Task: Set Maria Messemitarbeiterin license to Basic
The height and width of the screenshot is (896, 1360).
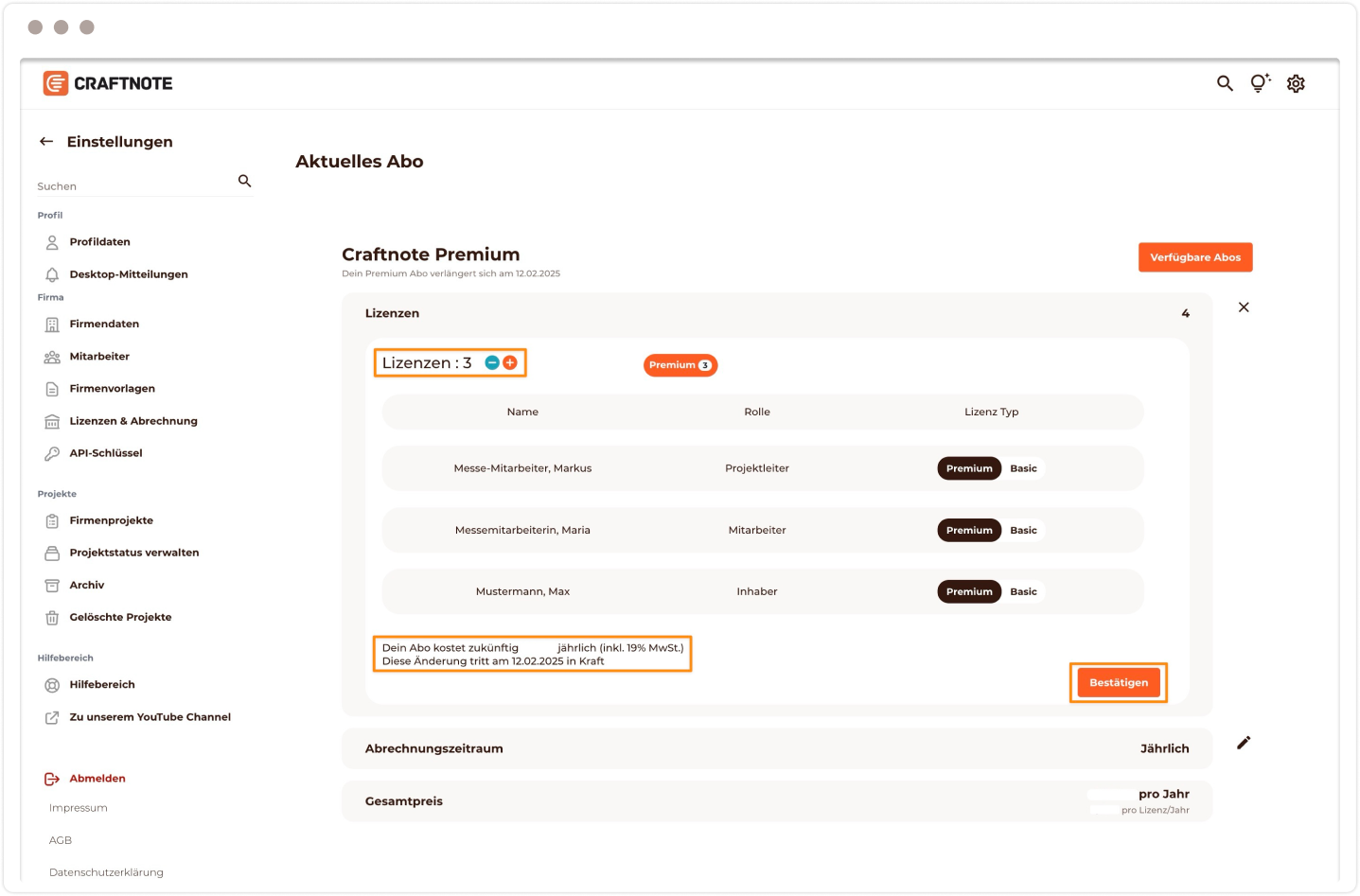Action: click(1023, 531)
